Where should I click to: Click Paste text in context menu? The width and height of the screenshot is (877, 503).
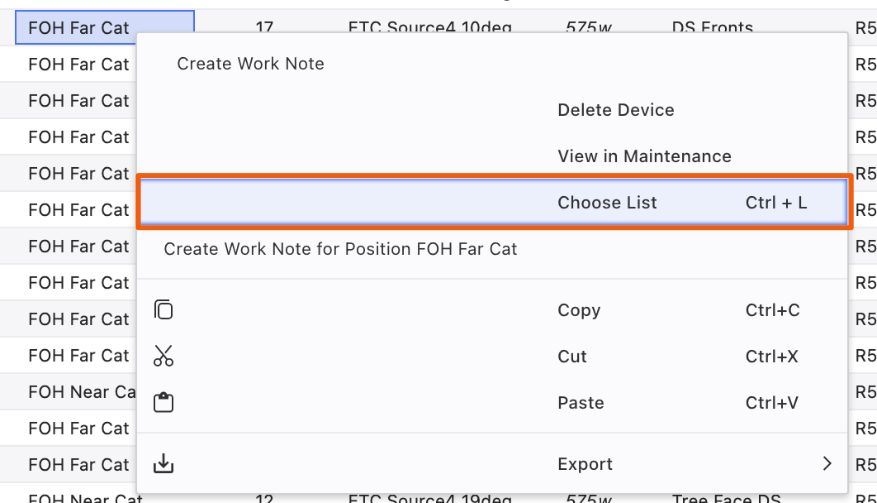pos(581,403)
